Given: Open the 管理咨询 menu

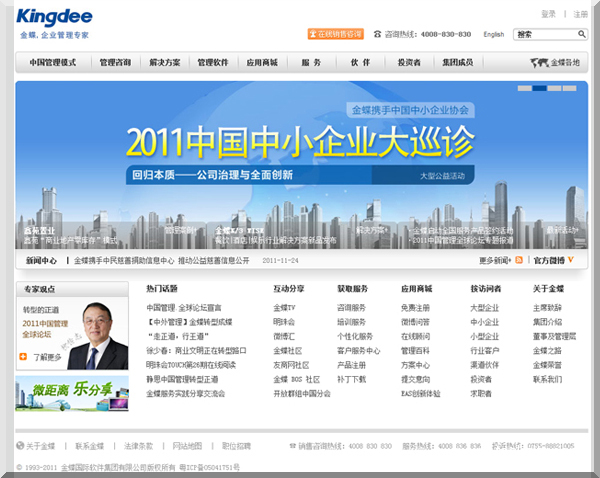Looking at the screenshot, I should [x=115, y=62].
